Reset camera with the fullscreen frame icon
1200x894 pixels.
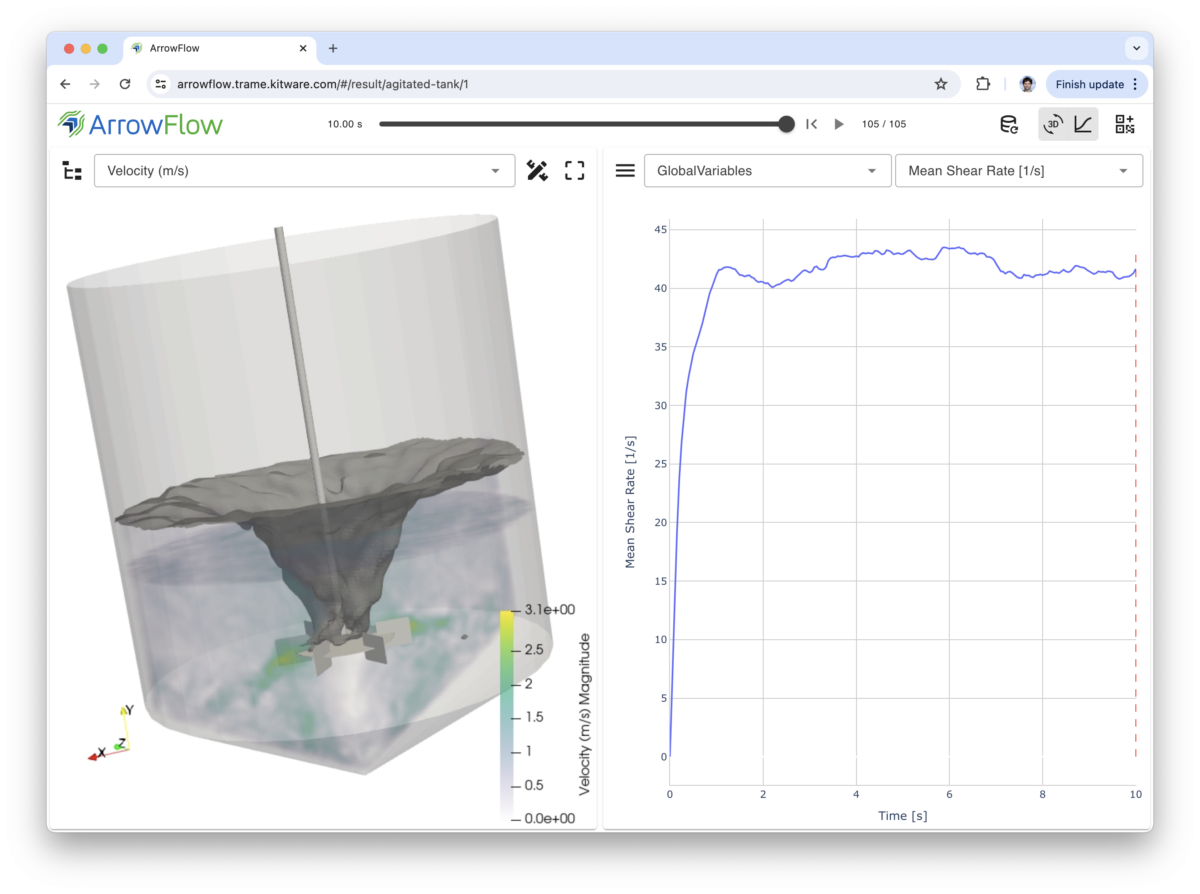coord(574,171)
